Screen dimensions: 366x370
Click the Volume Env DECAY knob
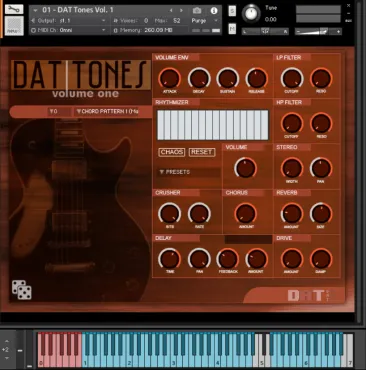click(x=199, y=79)
